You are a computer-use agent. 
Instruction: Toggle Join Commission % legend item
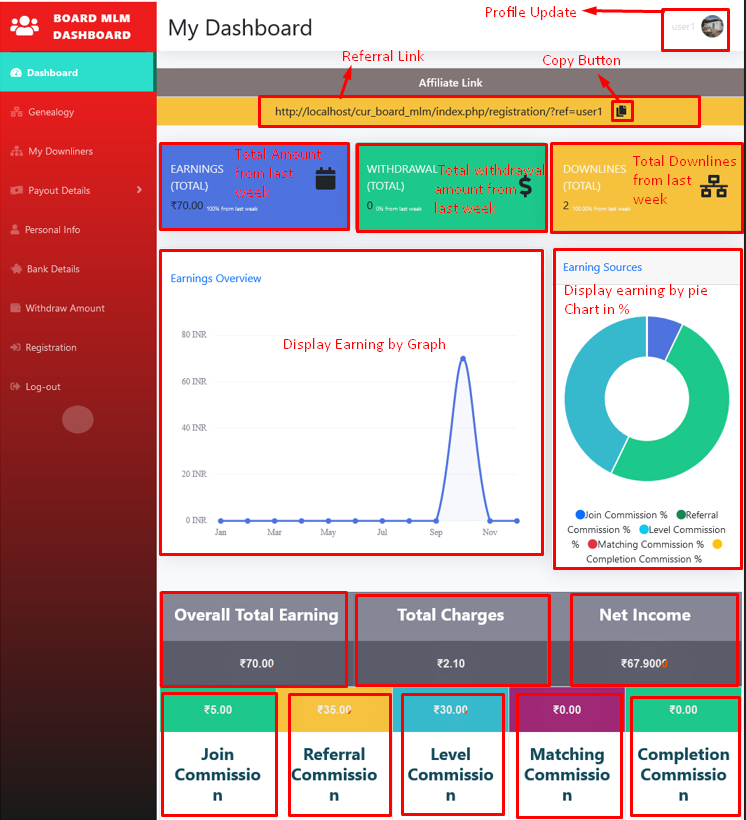tap(621, 515)
